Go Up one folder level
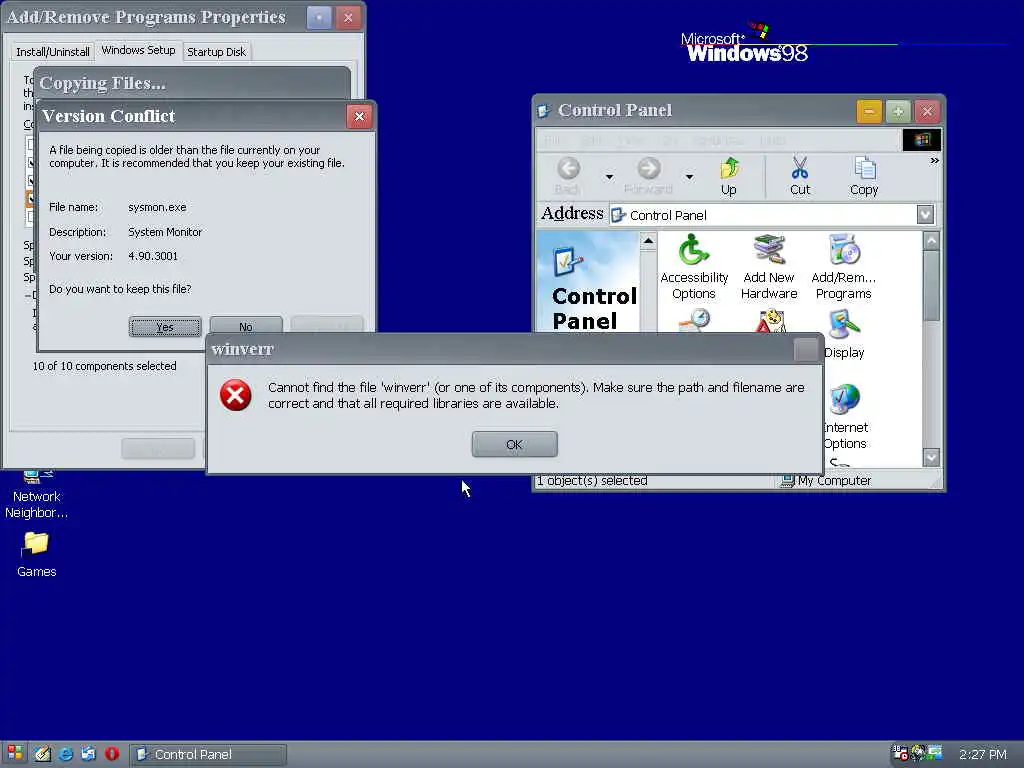1024x768 pixels. coord(729,176)
